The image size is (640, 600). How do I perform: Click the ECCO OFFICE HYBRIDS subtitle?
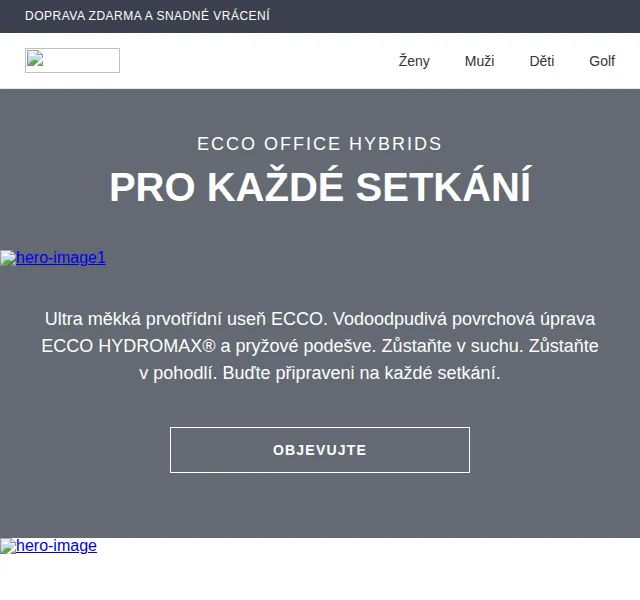point(320,144)
